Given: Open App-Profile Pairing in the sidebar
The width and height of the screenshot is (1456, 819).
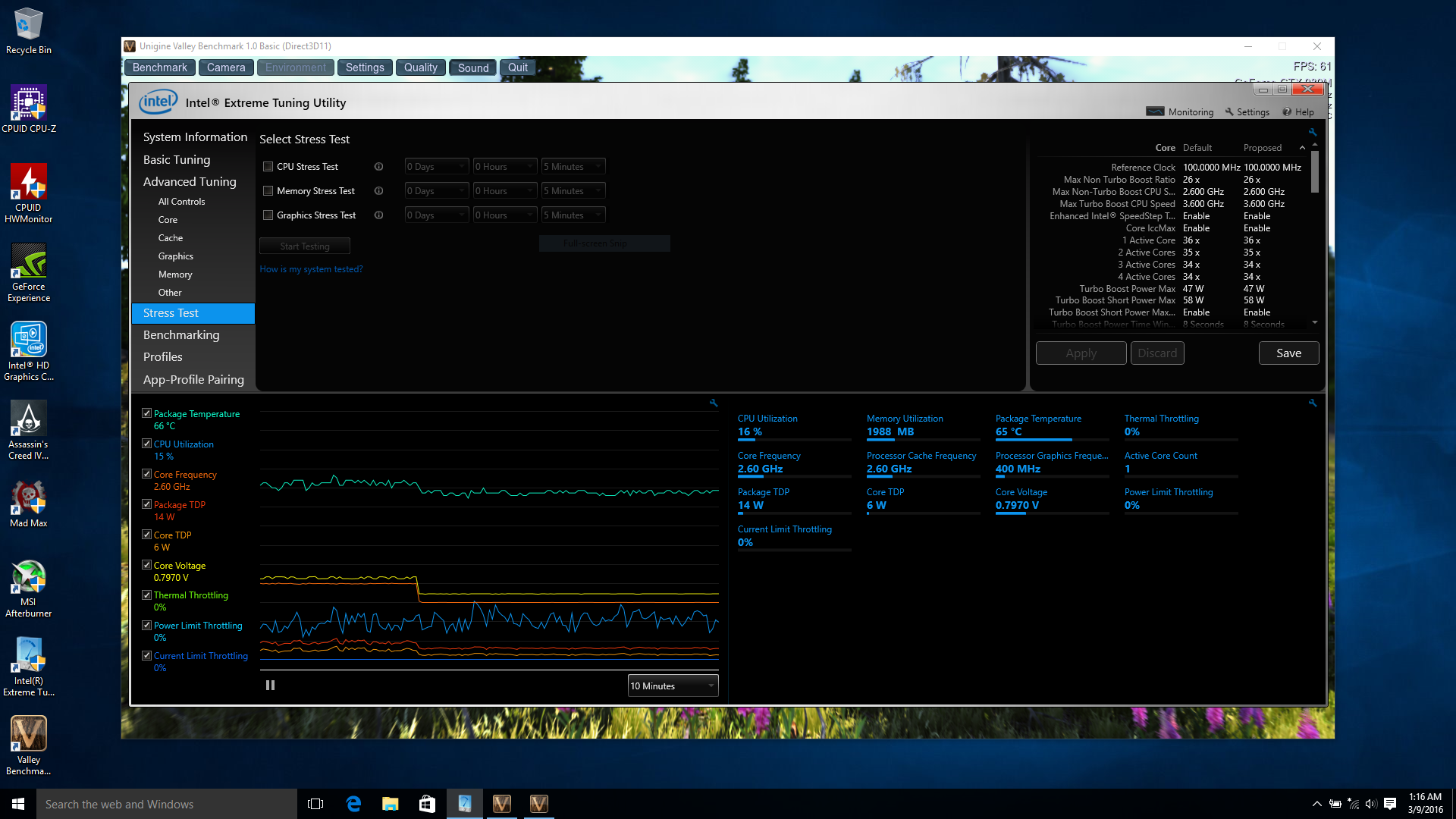Looking at the screenshot, I should coord(193,380).
